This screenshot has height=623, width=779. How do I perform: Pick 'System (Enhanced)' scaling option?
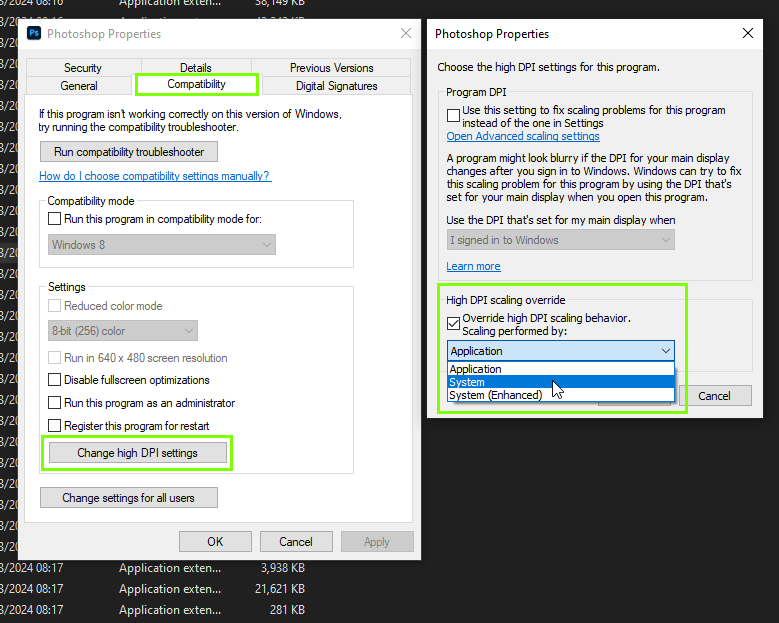(560, 395)
